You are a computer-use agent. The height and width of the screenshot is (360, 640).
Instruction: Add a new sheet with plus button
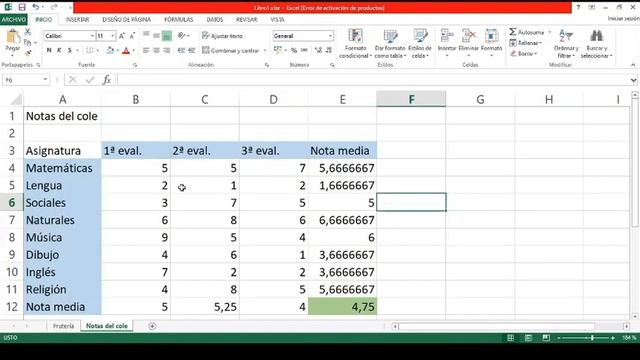152,326
